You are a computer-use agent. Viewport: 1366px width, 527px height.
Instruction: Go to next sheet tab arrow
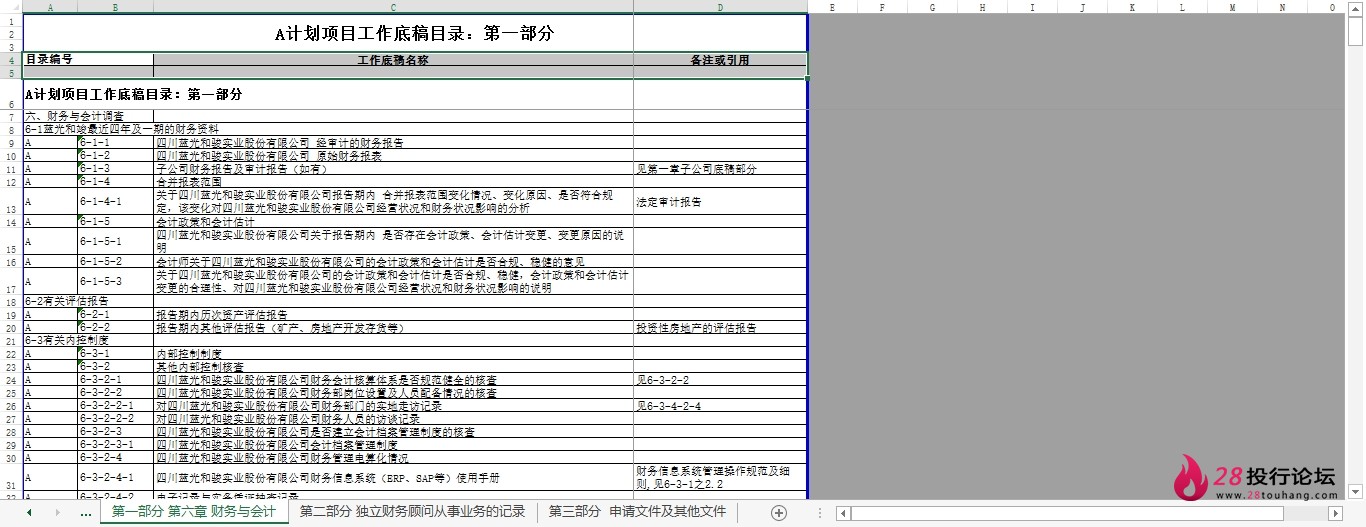pos(57,512)
